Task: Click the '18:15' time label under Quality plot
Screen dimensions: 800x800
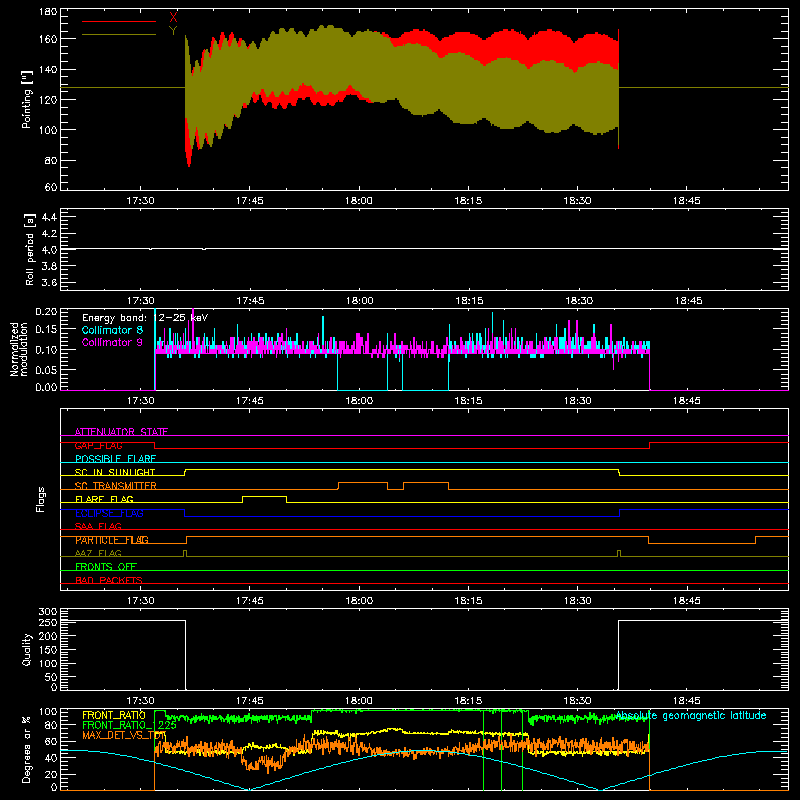Action: (x=468, y=701)
